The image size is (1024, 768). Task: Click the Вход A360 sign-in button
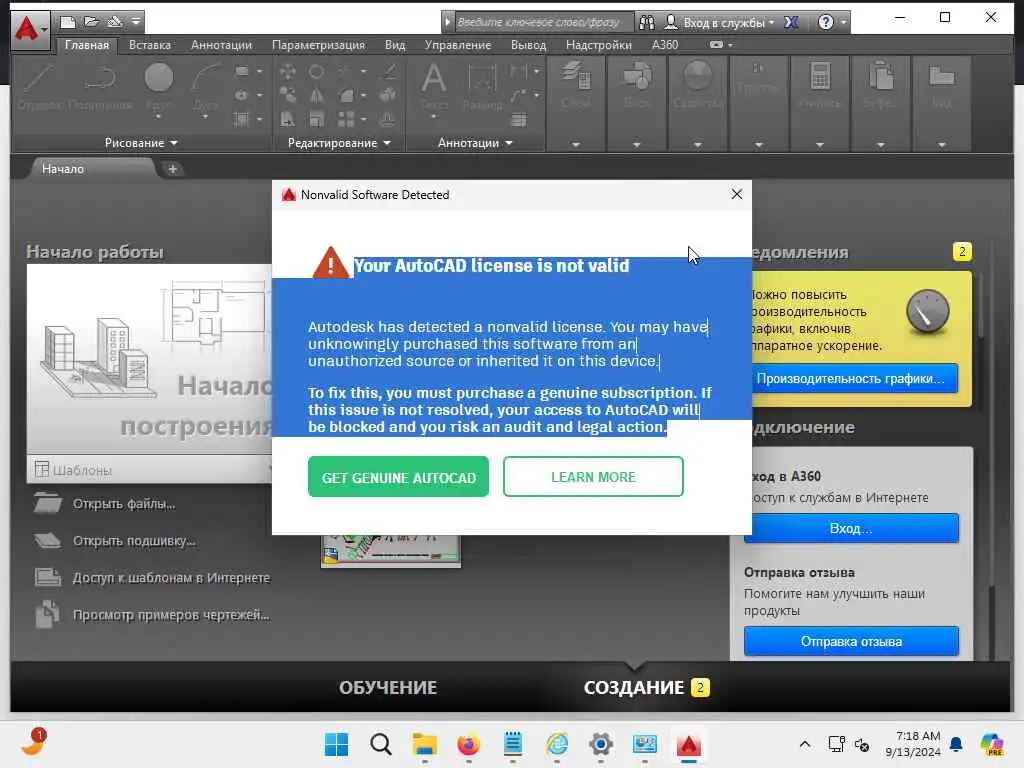(x=851, y=528)
